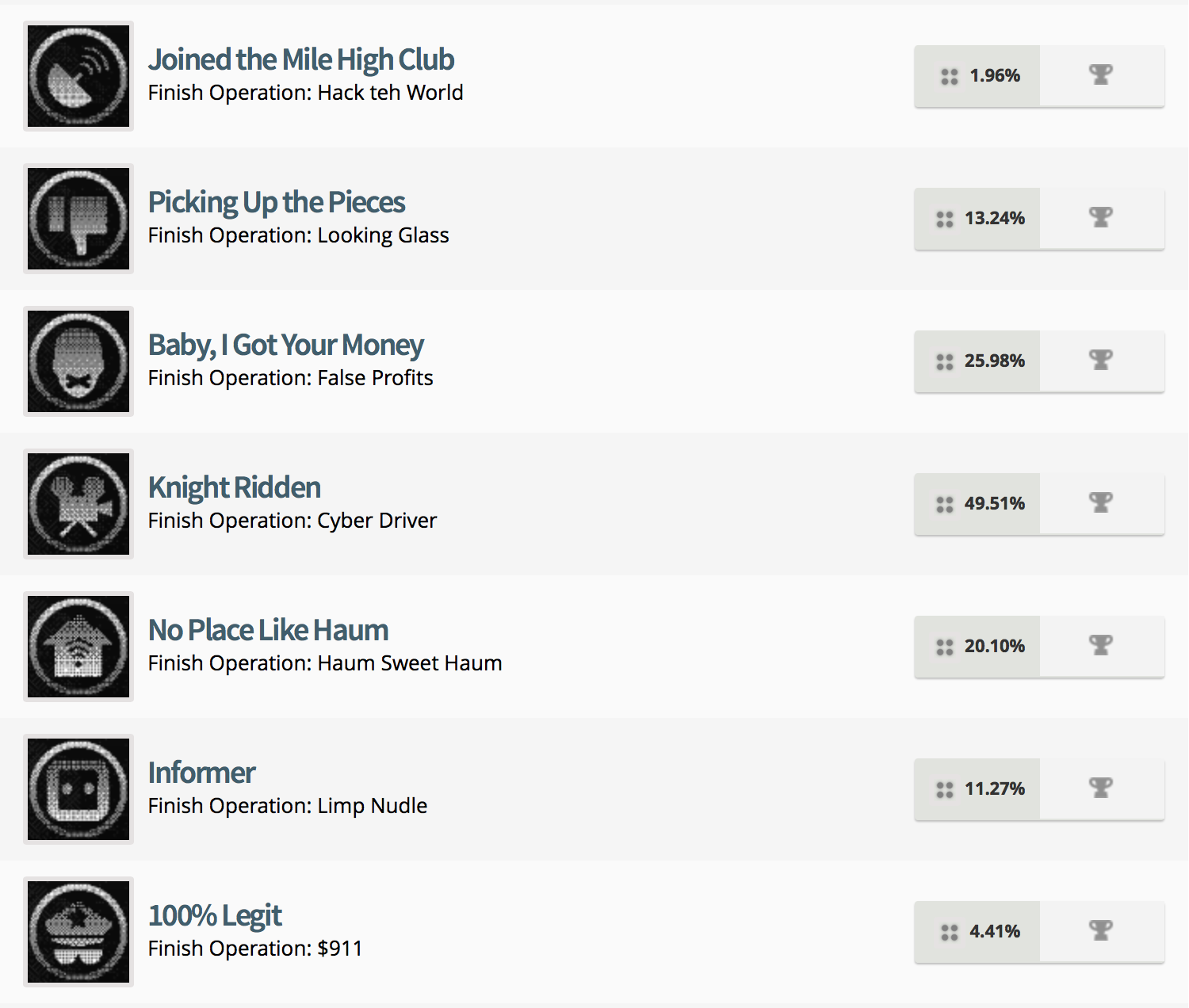
Task: Select the Baby, I Got Your Money link
Action: point(285,345)
